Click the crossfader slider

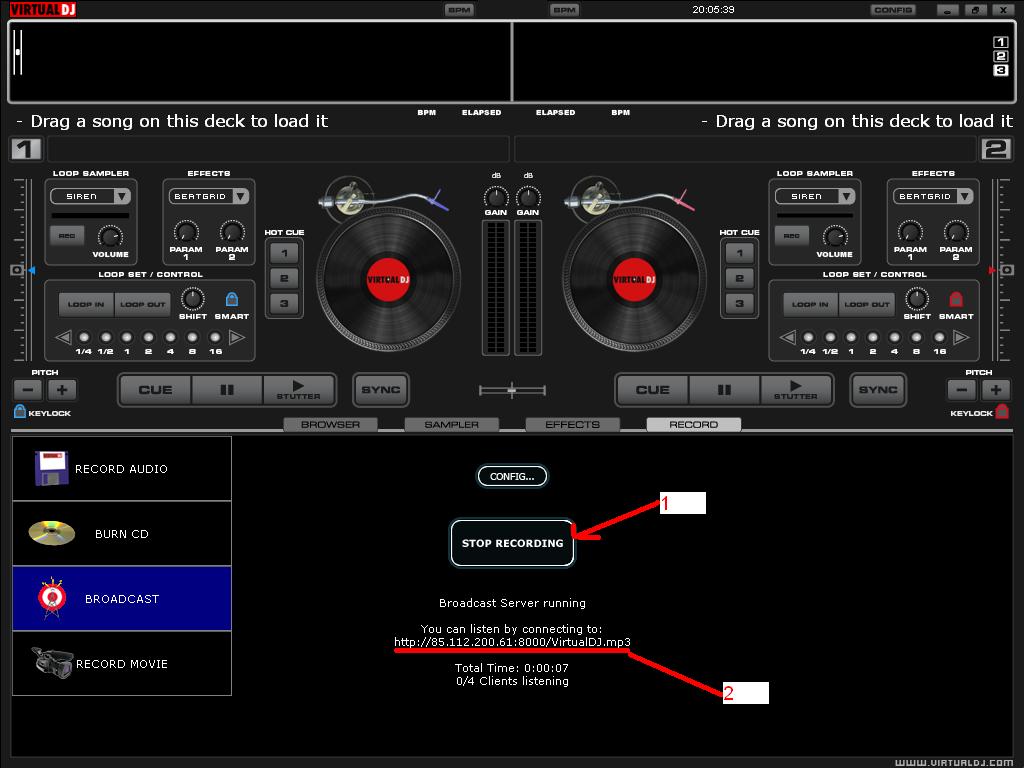click(x=512, y=391)
